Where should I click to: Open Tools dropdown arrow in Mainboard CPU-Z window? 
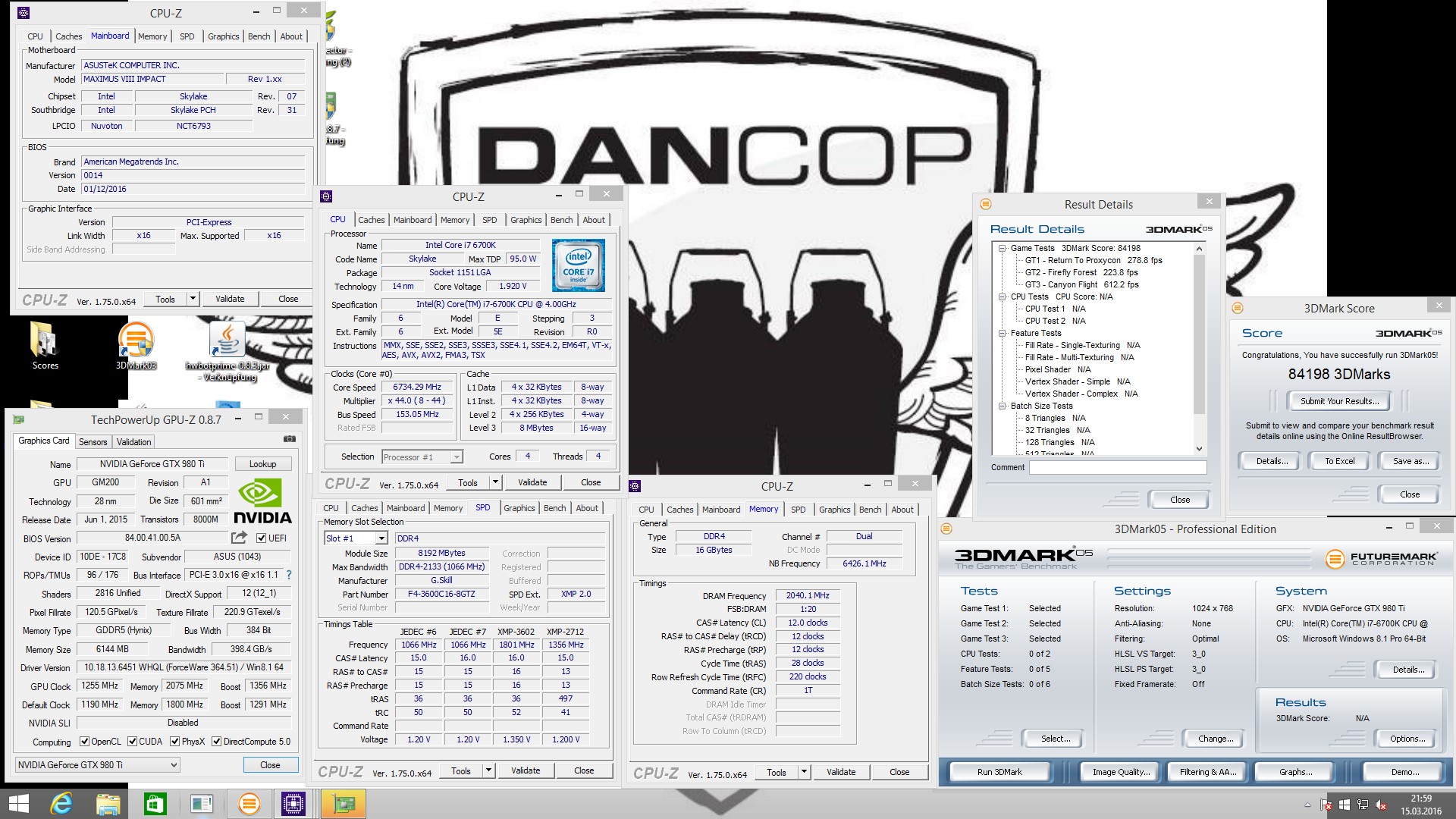pyautogui.click(x=193, y=299)
